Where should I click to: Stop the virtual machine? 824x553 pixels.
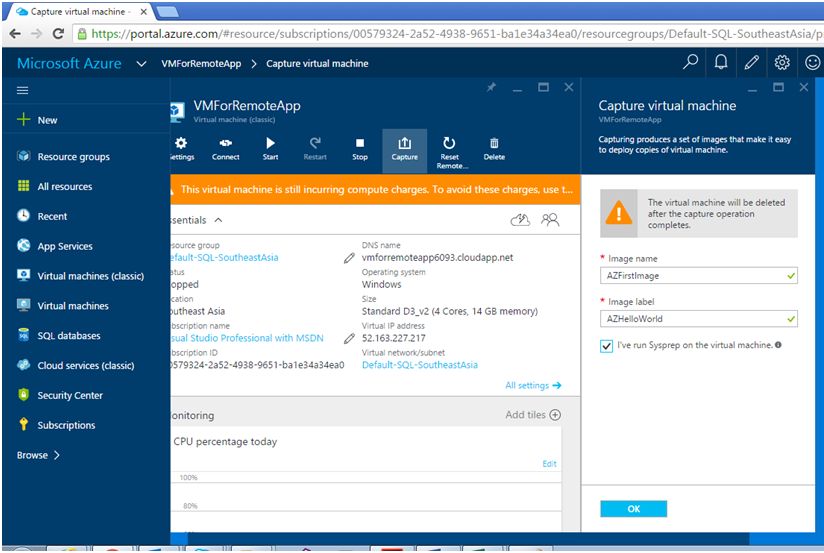coord(359,149)
